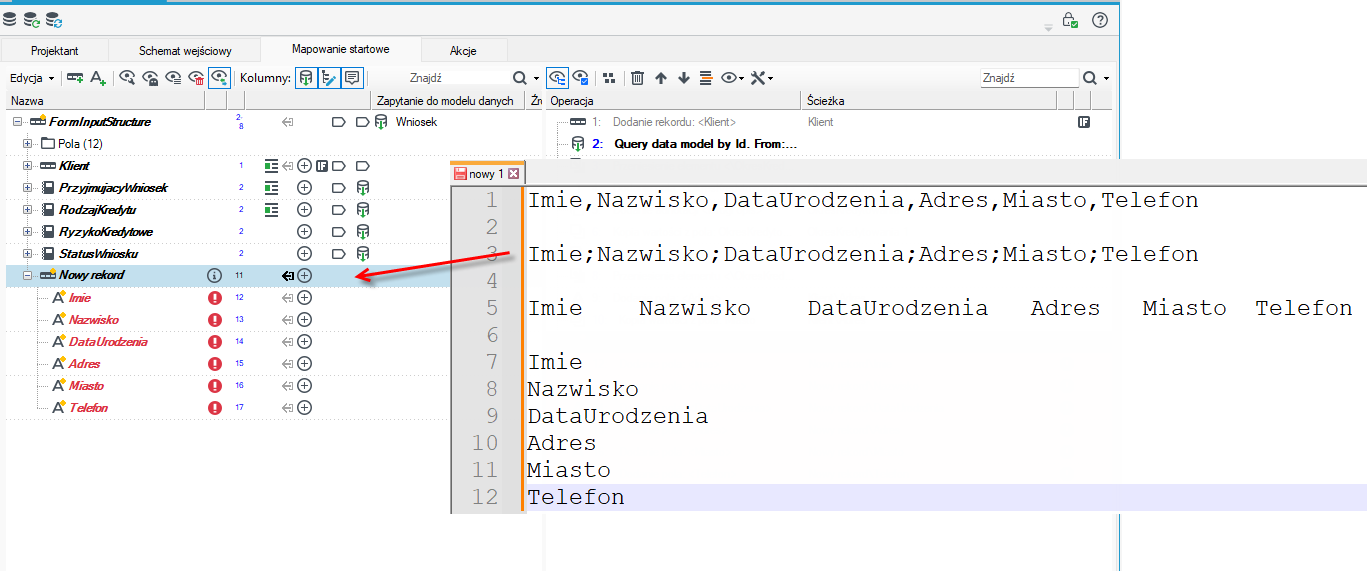1367x571 pixels.
Task: Click the eye with list lines icon
Action: point(174,77)
